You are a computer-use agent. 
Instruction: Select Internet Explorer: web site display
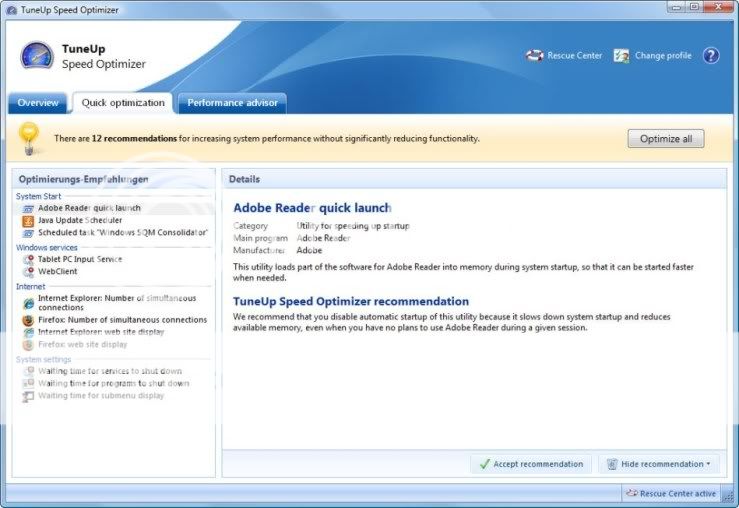coord(101,332)
